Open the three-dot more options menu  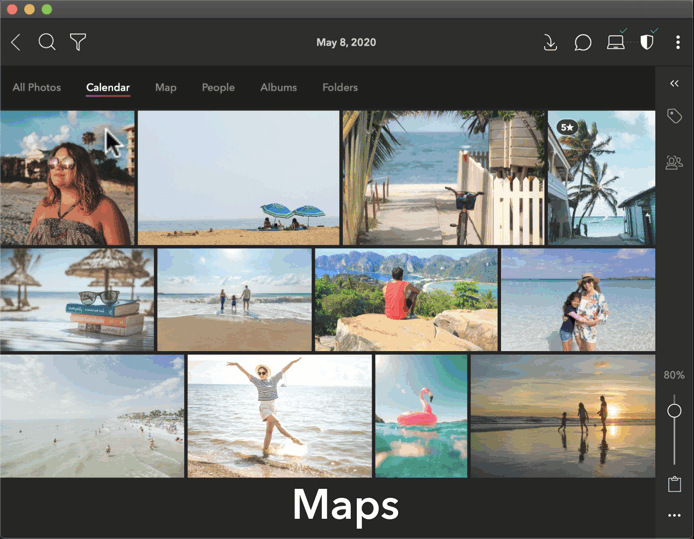click(x=678, y=42)
